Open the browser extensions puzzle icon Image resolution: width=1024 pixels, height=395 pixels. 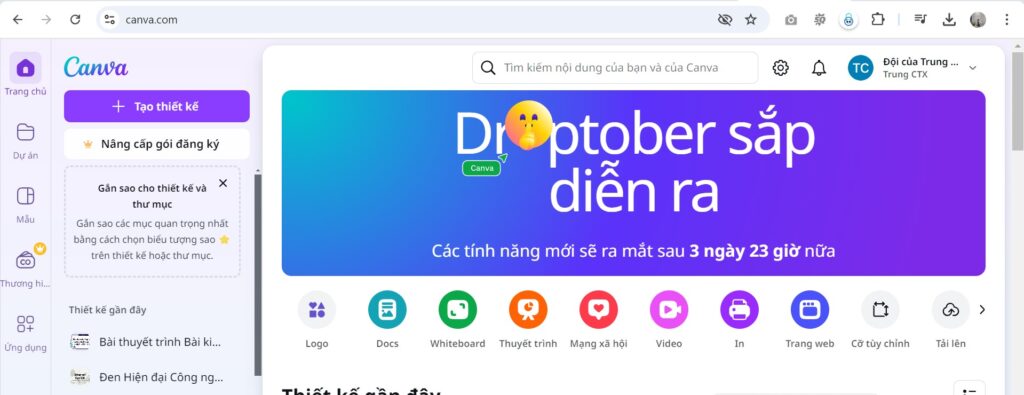(878, 20)
